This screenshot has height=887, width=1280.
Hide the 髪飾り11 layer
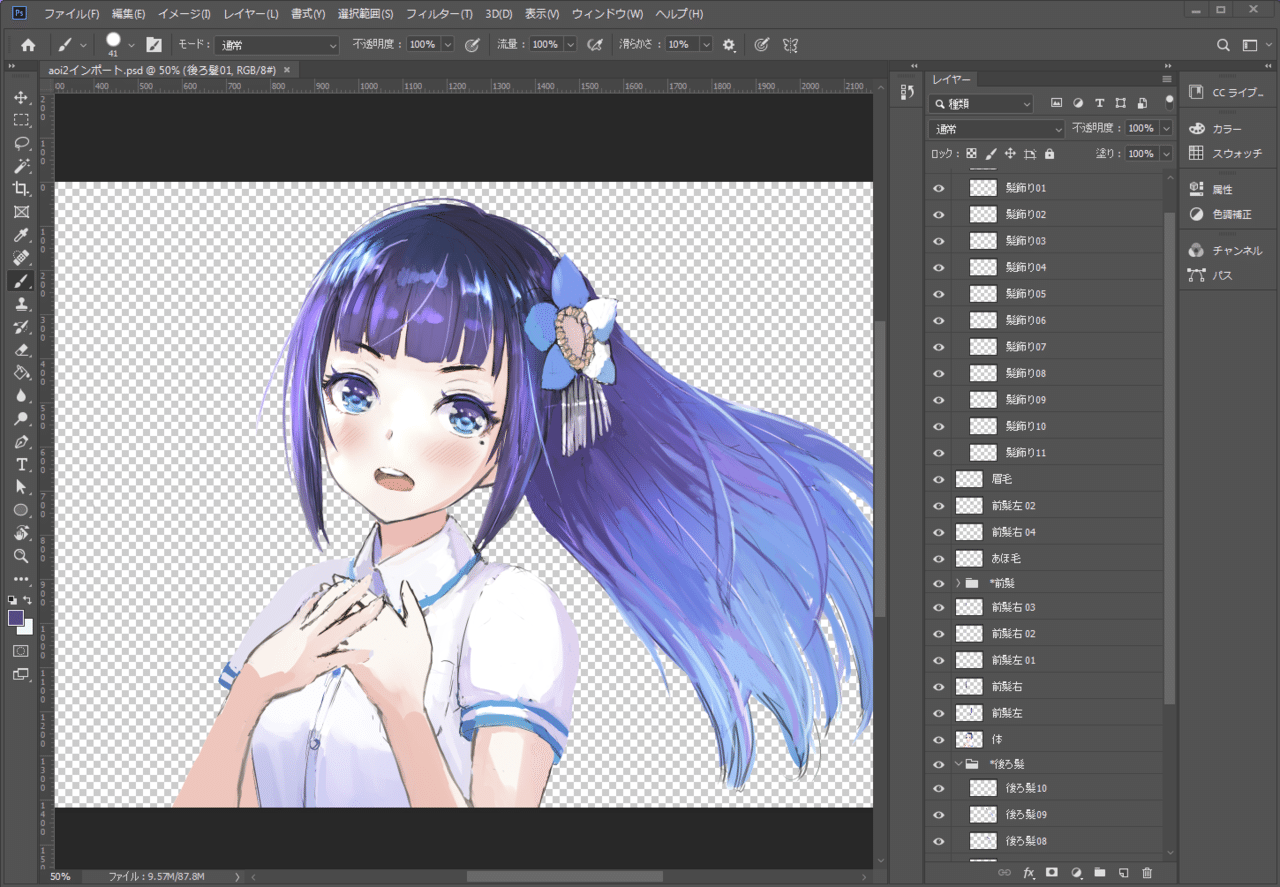[x=938, y=453]
